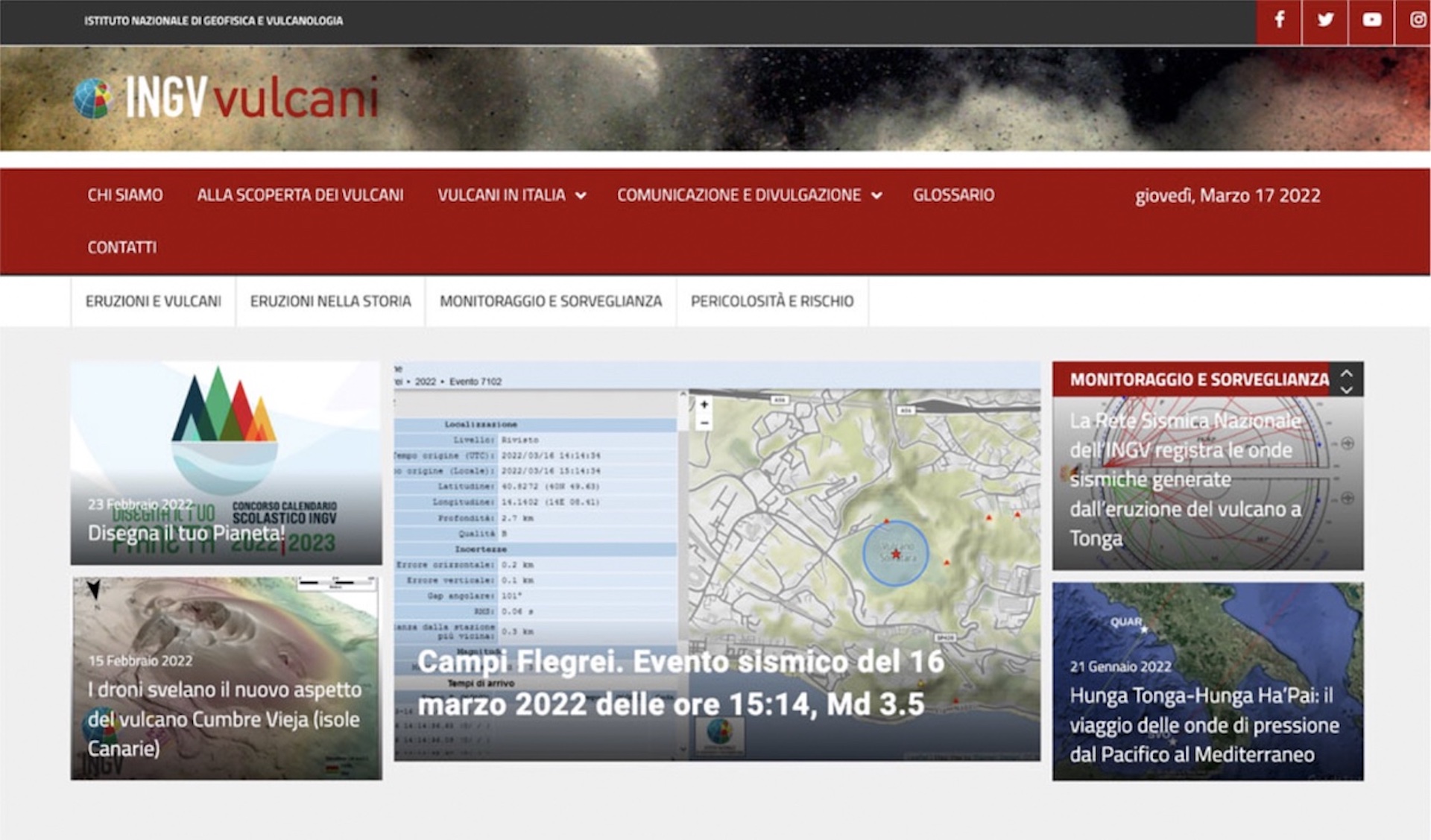
Task: Select the Pericolosità e Rischio tab
Action: coord(772,301)
